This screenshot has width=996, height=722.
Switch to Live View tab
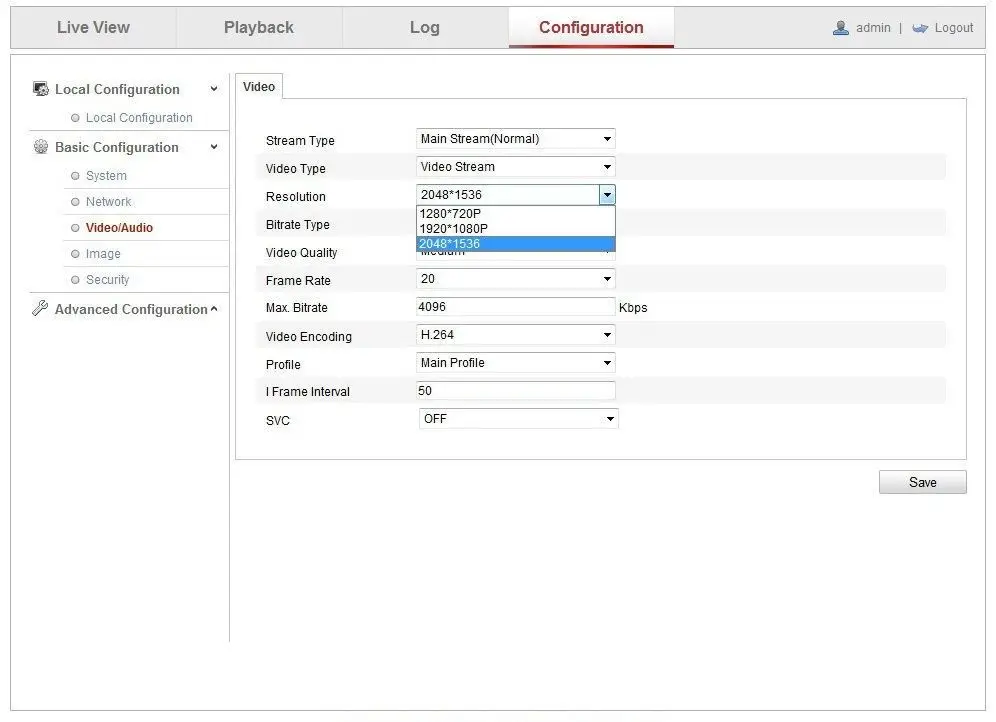[x=93, y=27]
